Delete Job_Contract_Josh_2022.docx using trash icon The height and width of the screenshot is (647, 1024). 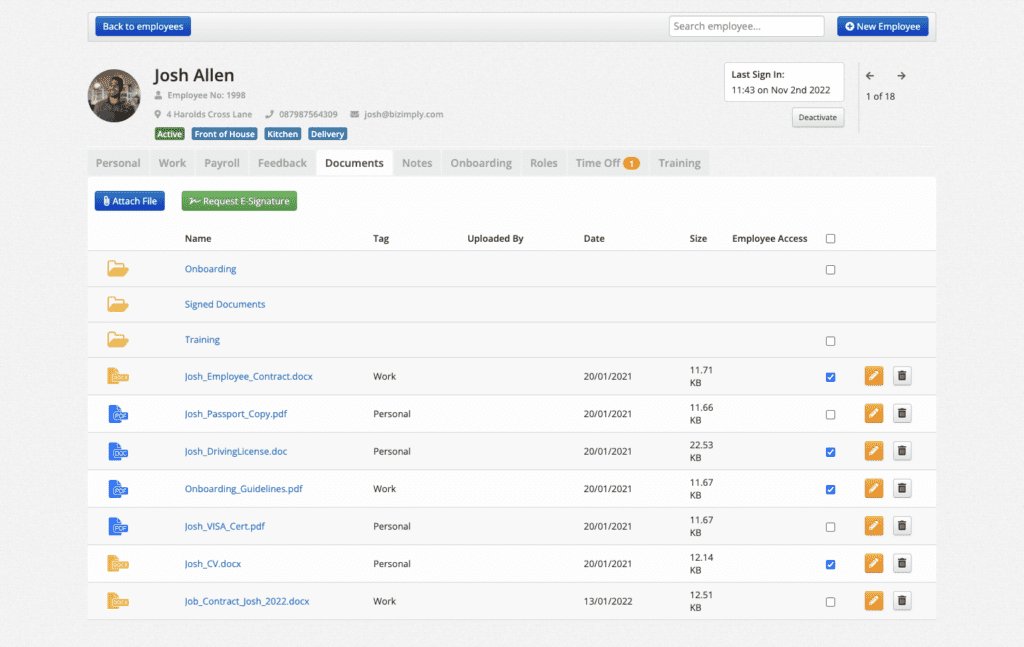pos(902,601)
